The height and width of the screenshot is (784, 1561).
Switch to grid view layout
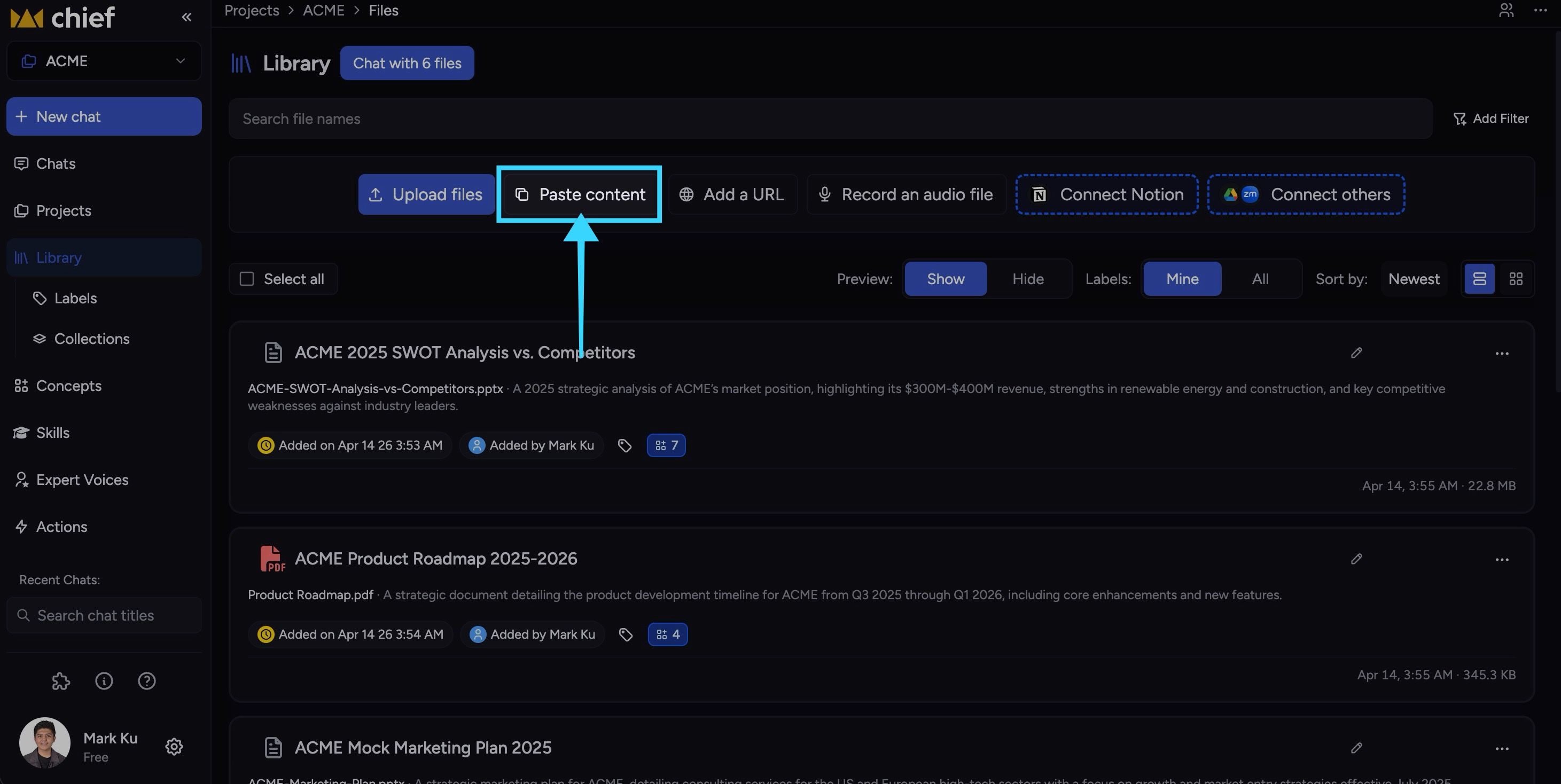coord(1516,279)
